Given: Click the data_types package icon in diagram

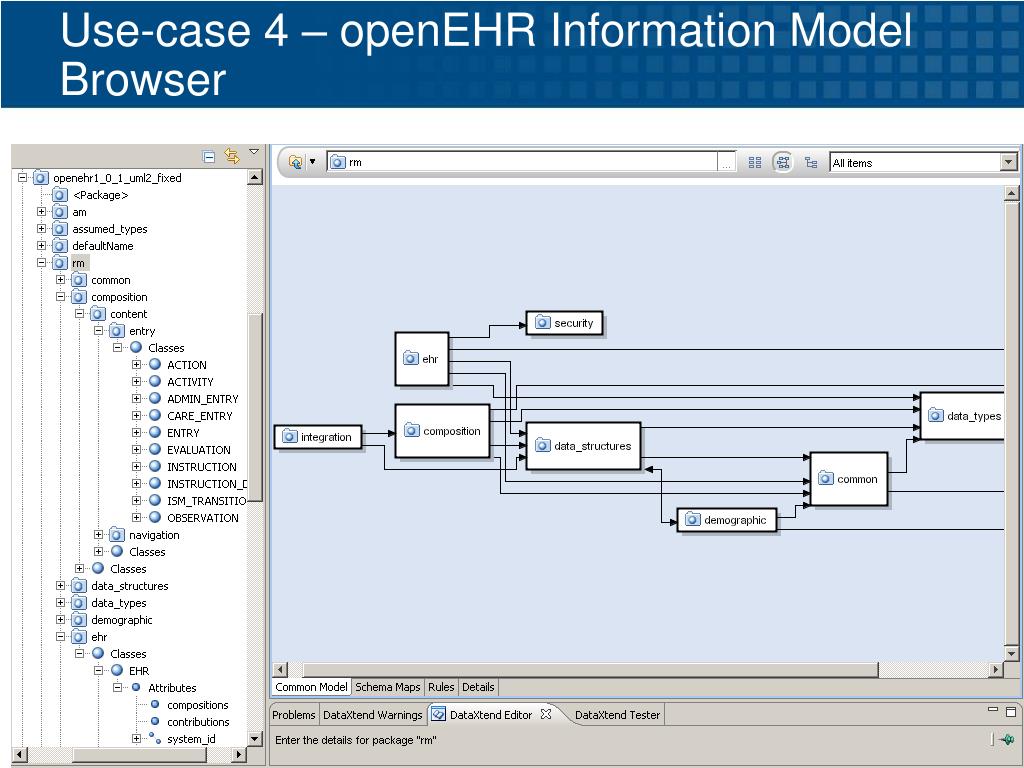Looking at the screenshot, I should pos(936,415).
